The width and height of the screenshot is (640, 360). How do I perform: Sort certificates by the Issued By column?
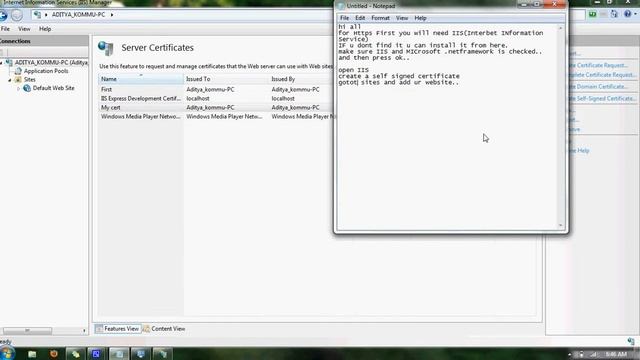[301, 79]
